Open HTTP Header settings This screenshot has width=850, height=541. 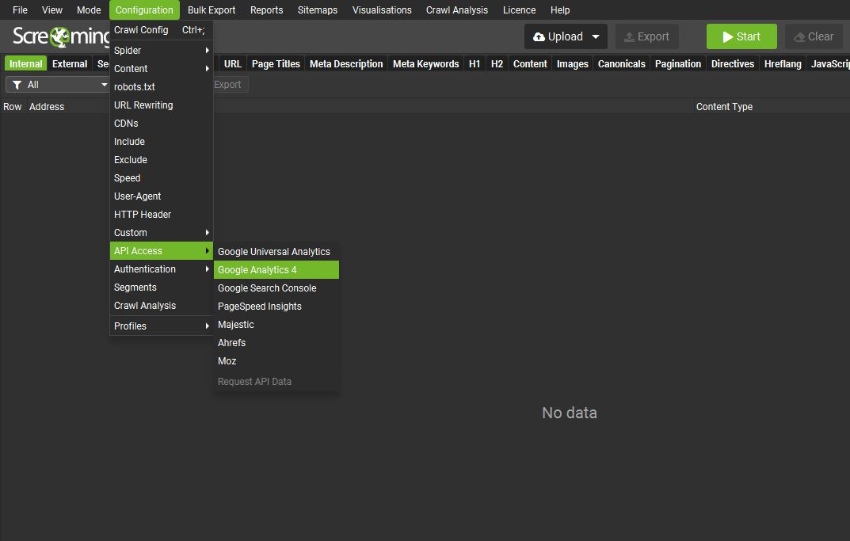click(161, 215)
